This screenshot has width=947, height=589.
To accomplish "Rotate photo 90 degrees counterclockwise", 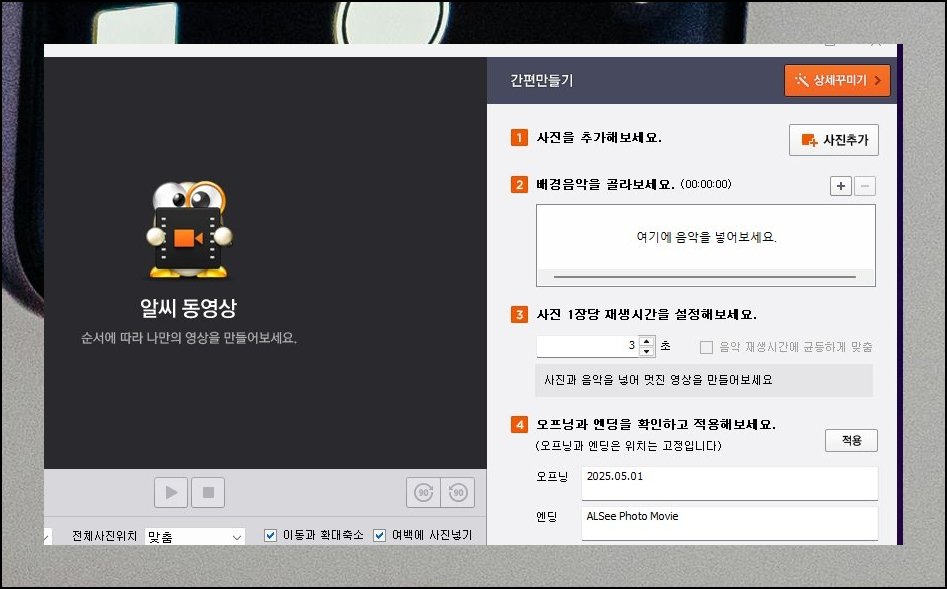I will coord(458,492).
